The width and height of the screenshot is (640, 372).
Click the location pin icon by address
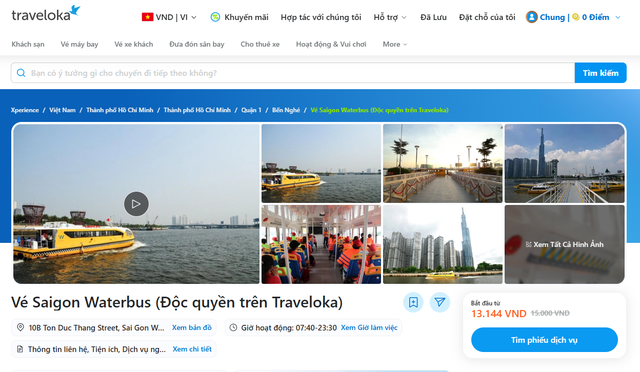tap(20, 327)
